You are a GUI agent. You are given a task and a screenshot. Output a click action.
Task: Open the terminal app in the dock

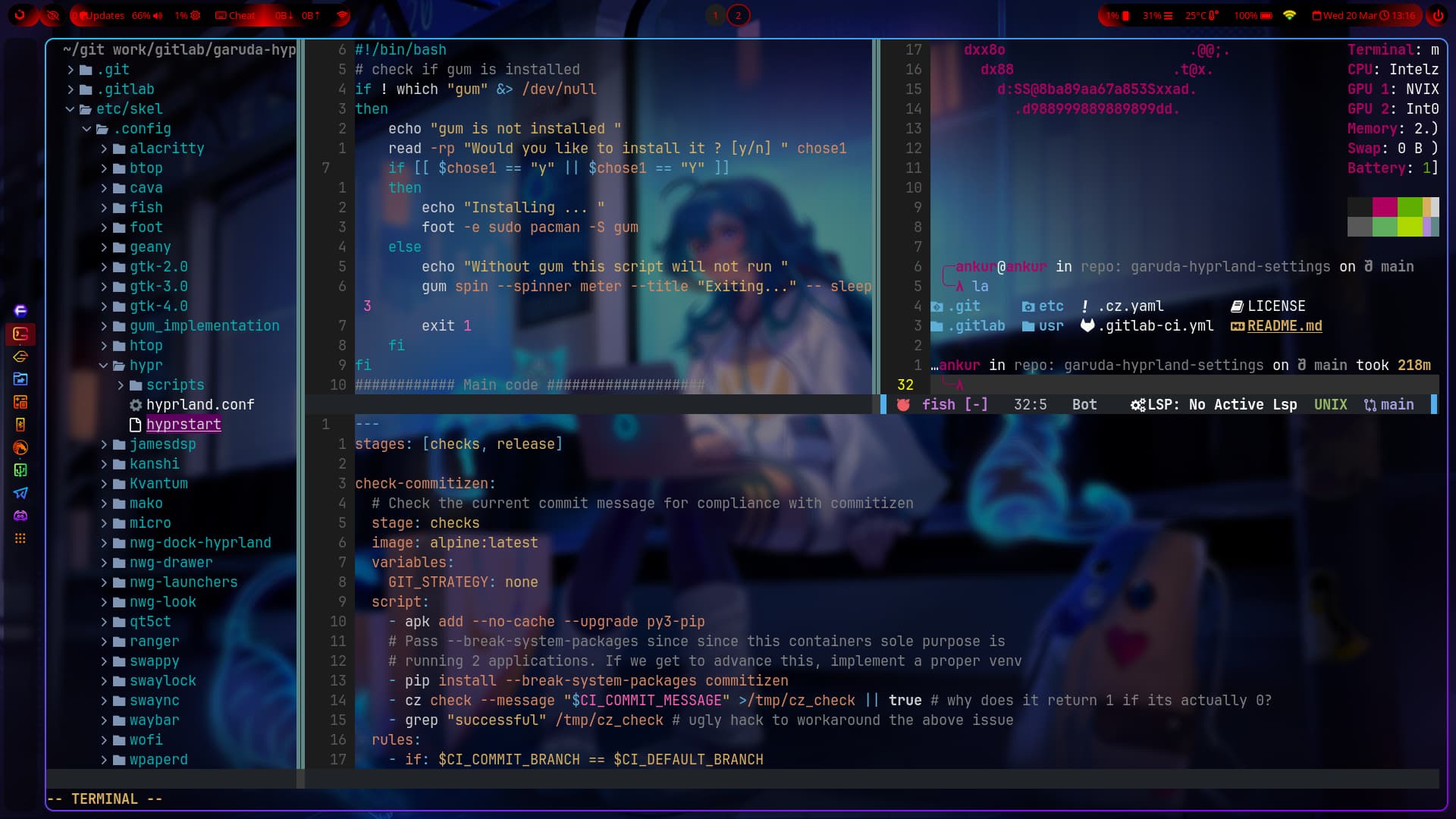[20, 334]
